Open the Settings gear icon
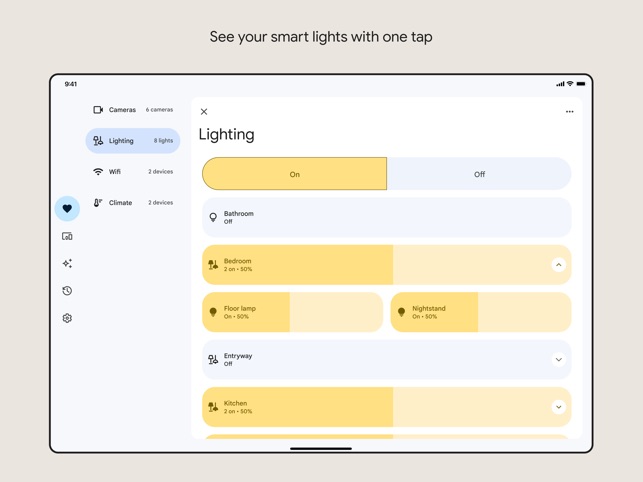The height and width of the screenshot is (482, 643). 67,318
